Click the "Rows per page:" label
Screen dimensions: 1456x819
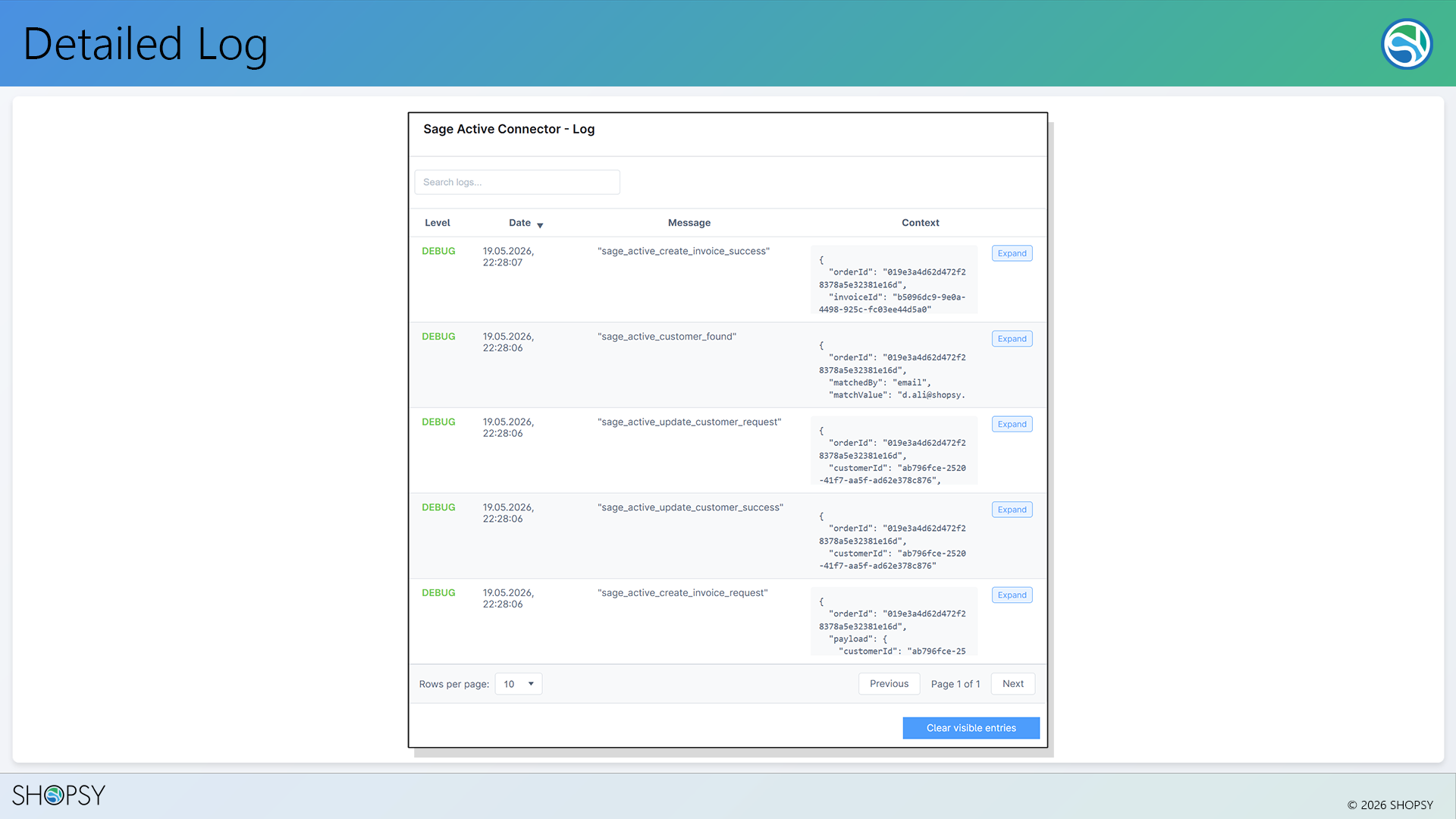(x=454, y=684)
